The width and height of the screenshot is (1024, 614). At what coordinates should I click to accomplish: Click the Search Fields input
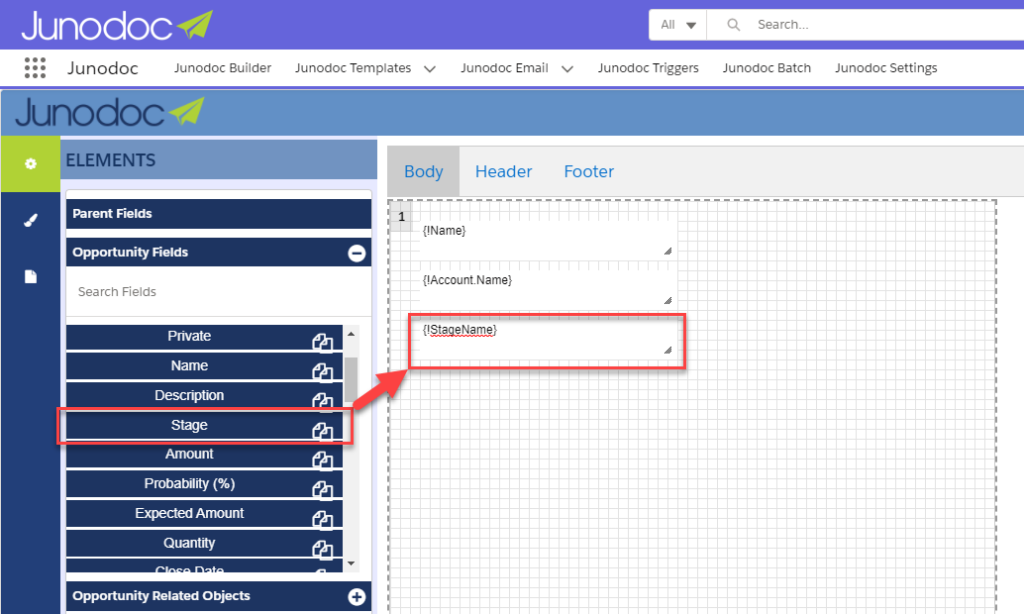pyautogui.click(x=218, y=292)
